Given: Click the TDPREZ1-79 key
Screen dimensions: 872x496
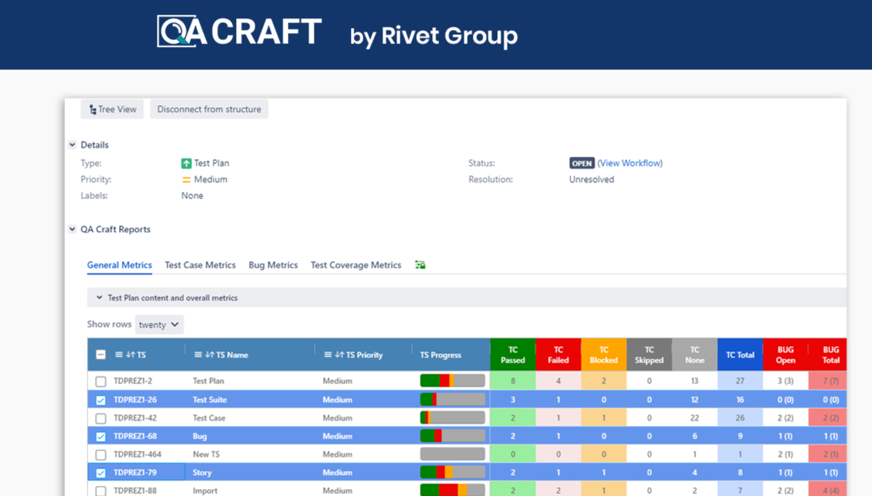Looking at the screenshot, I should coord(135,473).
